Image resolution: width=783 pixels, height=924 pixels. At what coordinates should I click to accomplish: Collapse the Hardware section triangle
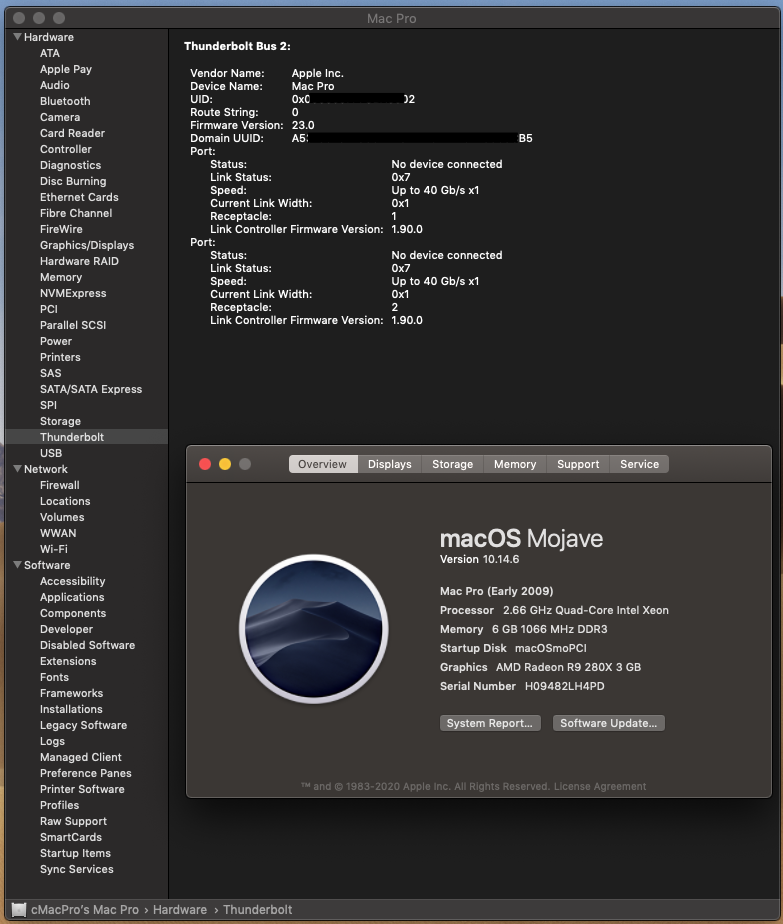(18, 37)
